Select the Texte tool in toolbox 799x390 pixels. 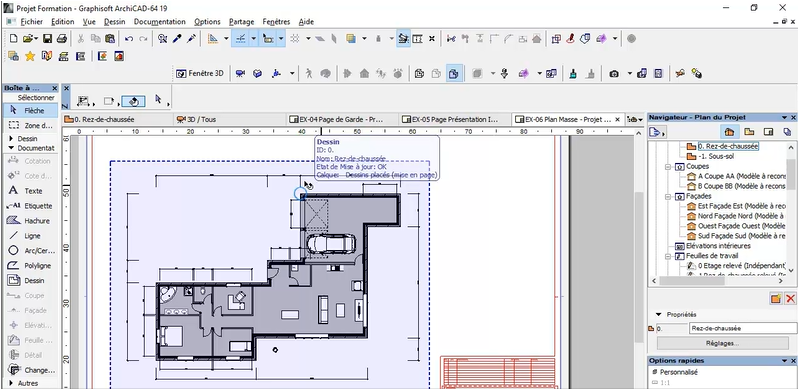(31, 191)
